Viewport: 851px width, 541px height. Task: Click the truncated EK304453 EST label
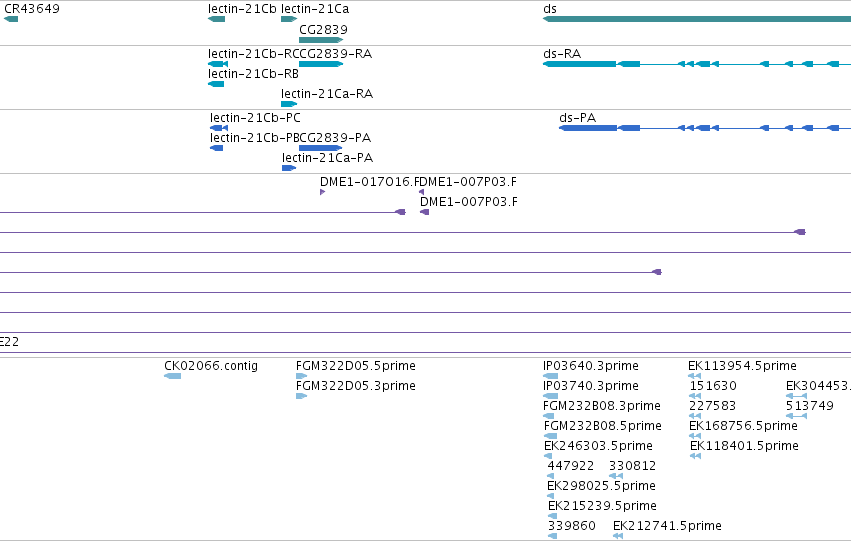point(818,386)
